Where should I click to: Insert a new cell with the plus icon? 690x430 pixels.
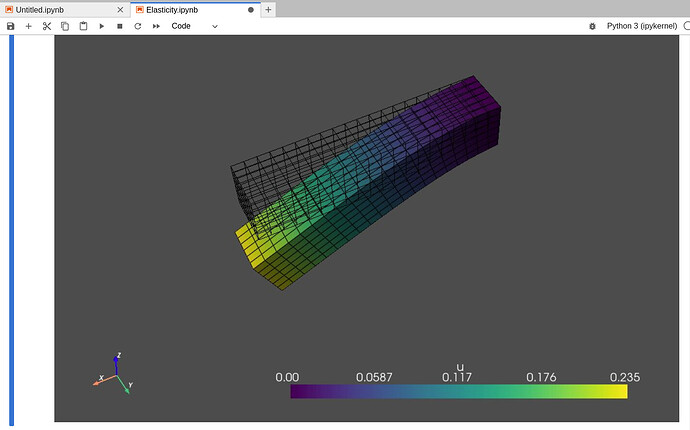click(29, 26)
